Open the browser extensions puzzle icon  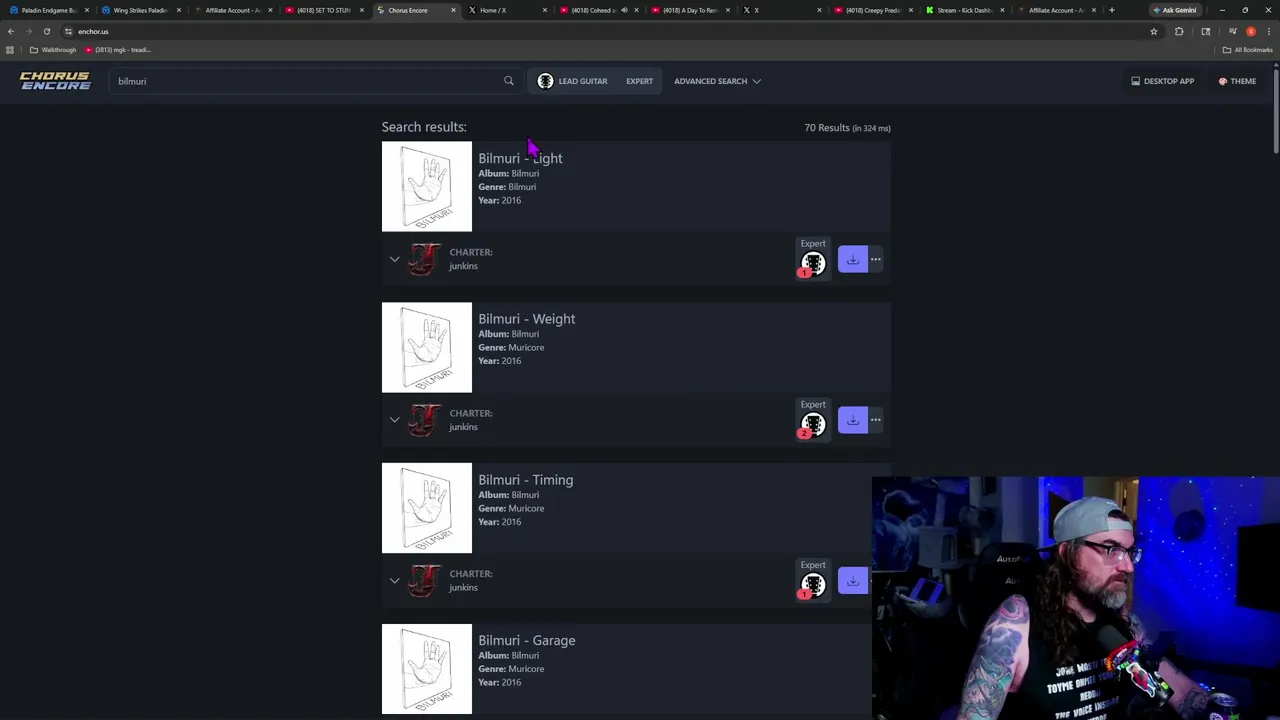[1179, 31]
